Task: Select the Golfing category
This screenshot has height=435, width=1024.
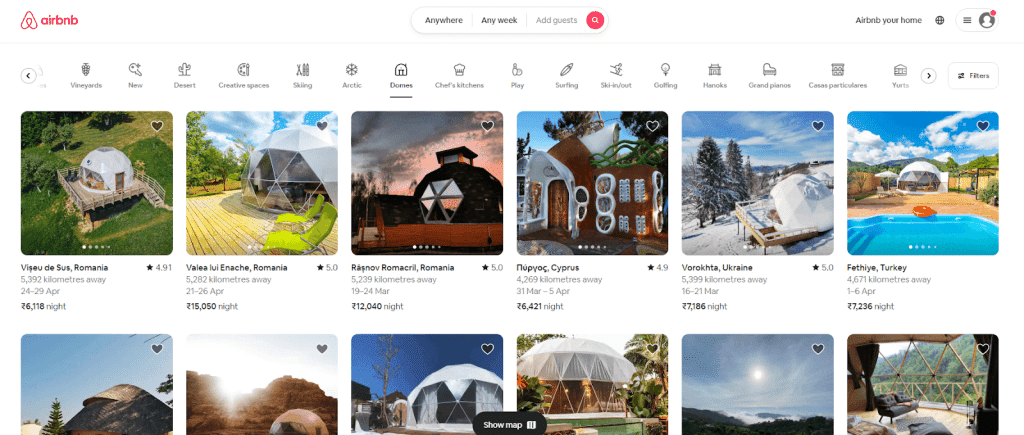Action: [665, 76]
